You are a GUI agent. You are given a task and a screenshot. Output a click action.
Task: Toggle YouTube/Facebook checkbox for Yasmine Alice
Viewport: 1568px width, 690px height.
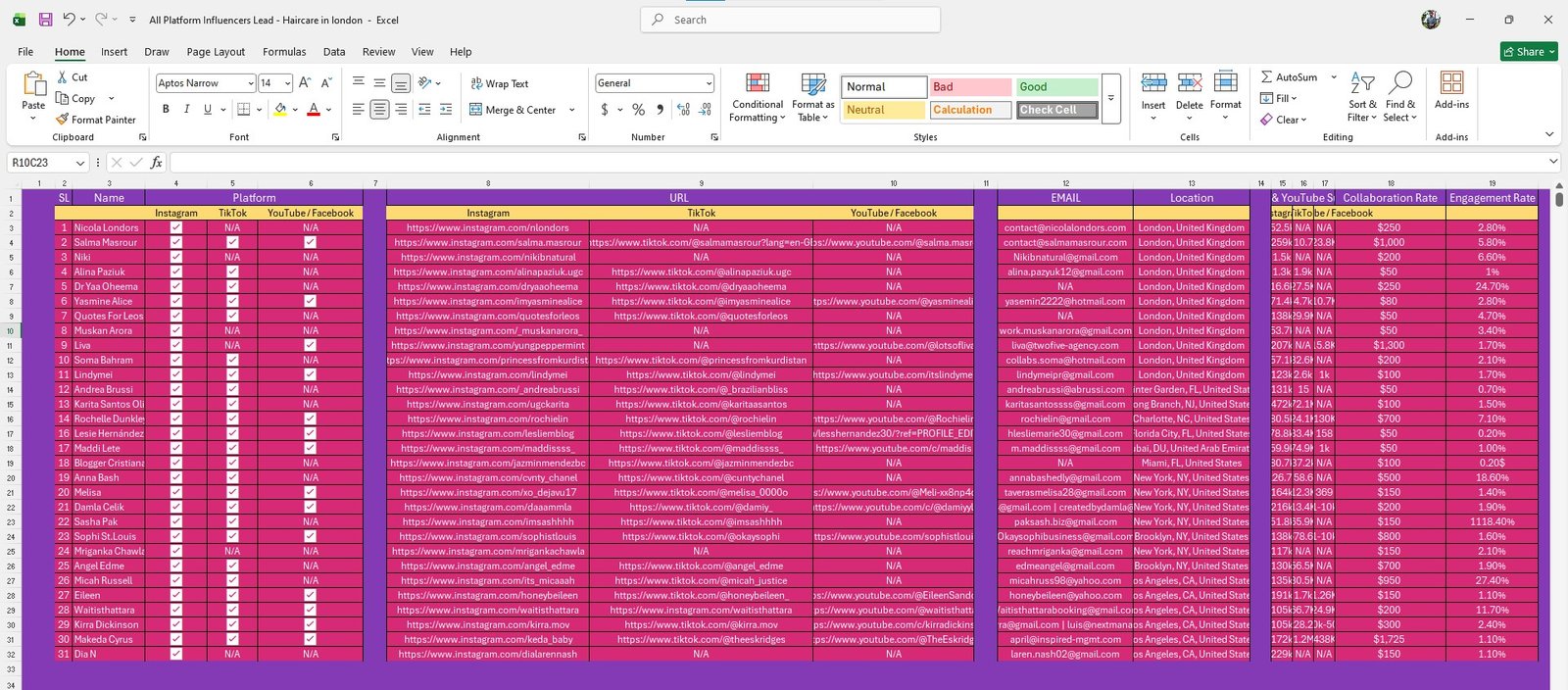click(311, 301)
